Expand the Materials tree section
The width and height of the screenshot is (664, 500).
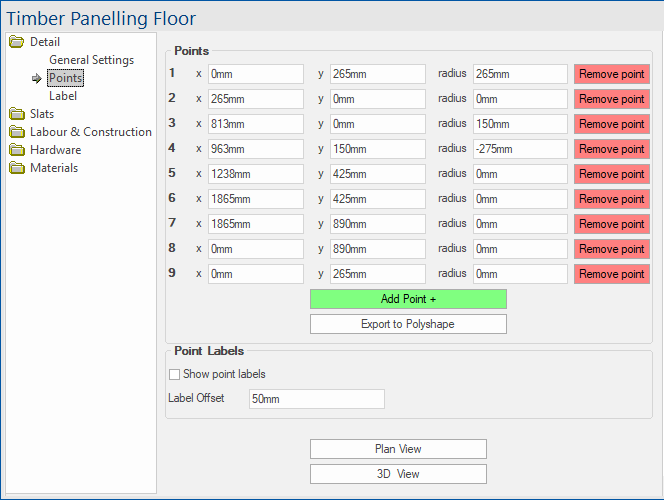[54, 168]
